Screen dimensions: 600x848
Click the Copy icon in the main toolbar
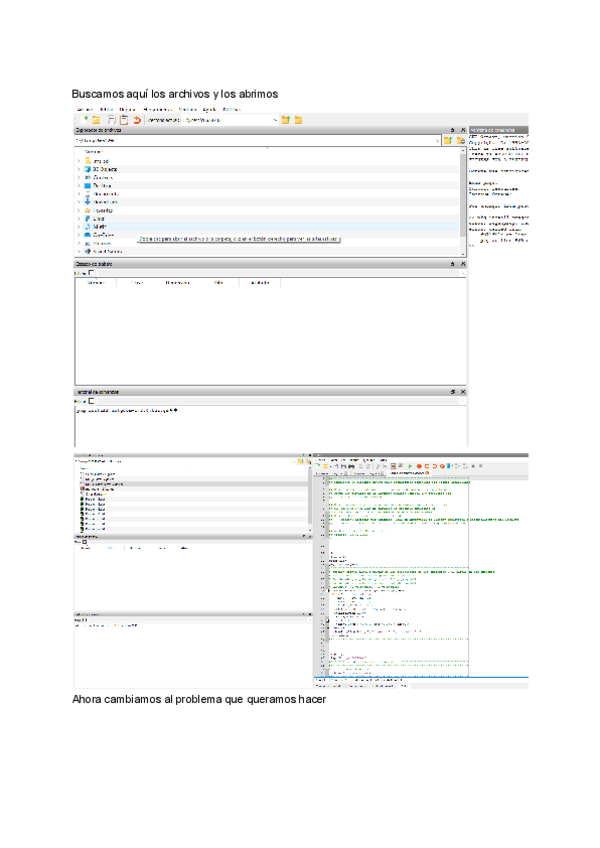pyautogui.click(x=110, y=120)
